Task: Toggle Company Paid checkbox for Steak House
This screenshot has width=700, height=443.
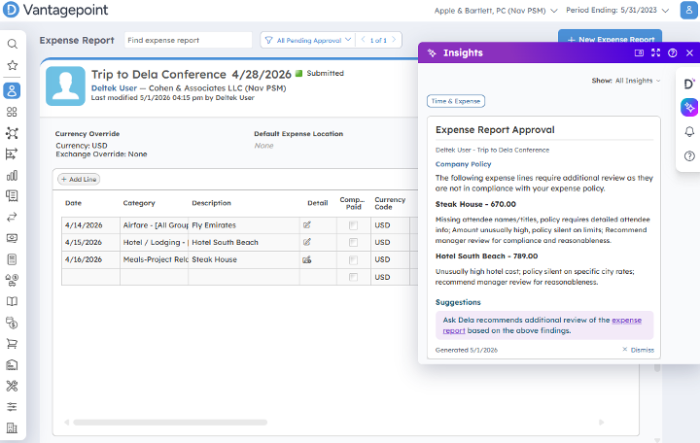Action: 353,260
